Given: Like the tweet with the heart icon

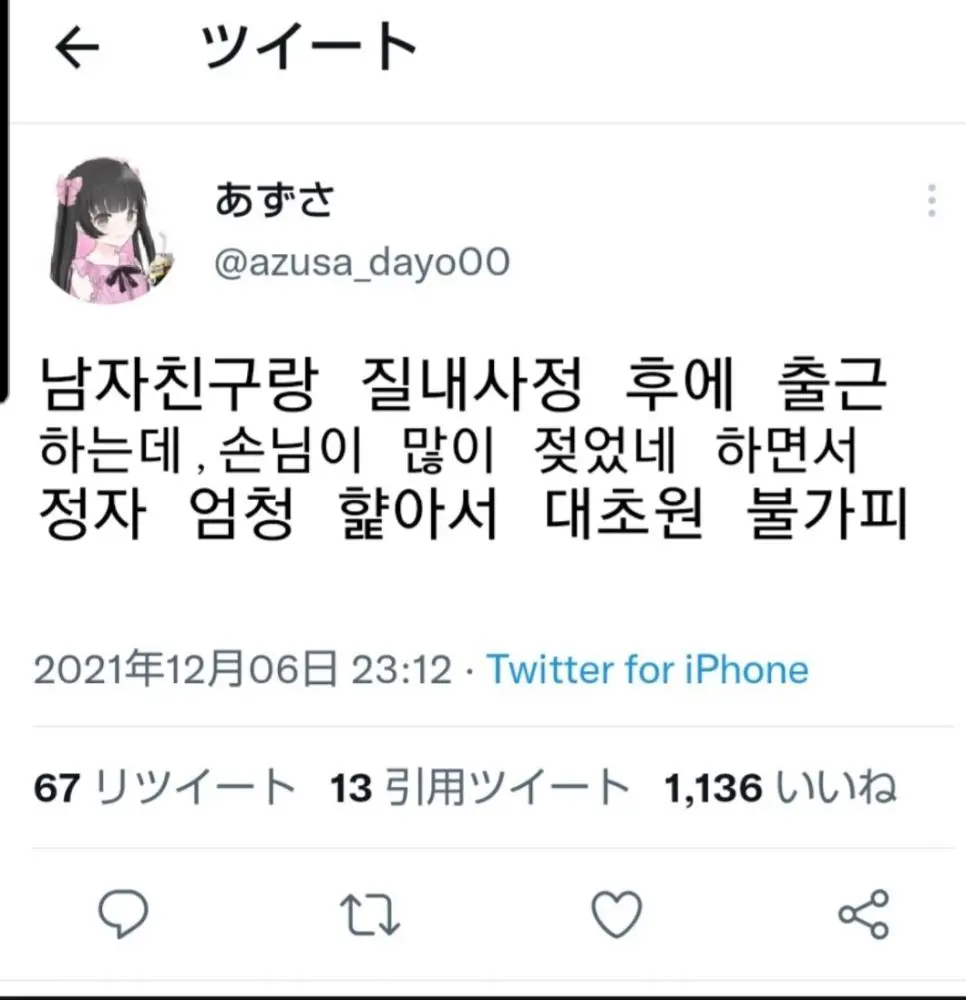Looking at the screenshot, I should click(x=617, y=914).
